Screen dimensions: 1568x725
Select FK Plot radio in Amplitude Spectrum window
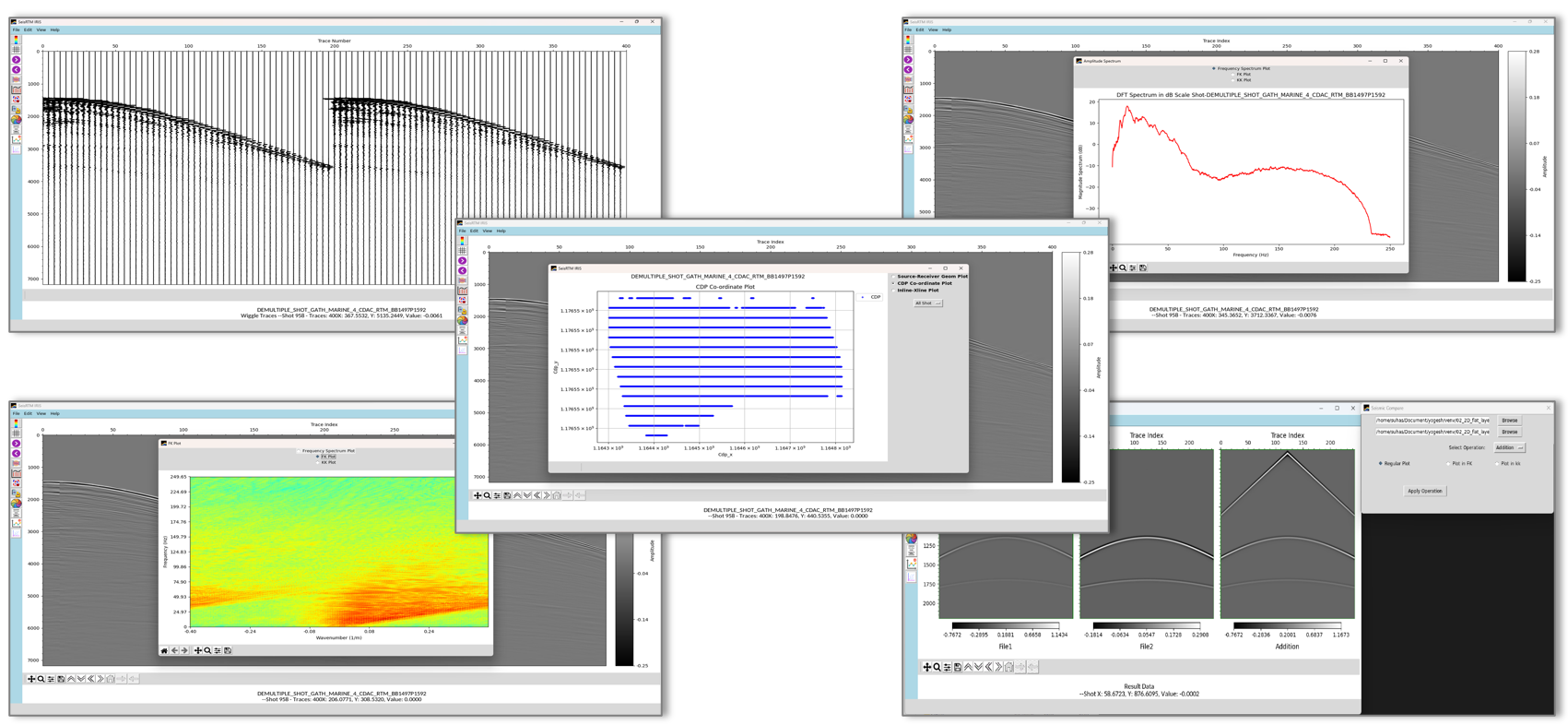pyautogui.click(x=1241, y=74)
